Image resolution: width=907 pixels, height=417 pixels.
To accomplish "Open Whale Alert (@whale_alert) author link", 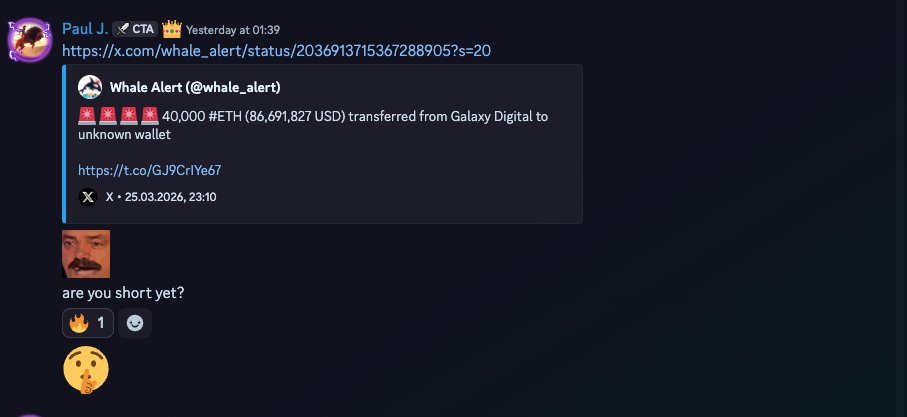I will pos(195,87).
